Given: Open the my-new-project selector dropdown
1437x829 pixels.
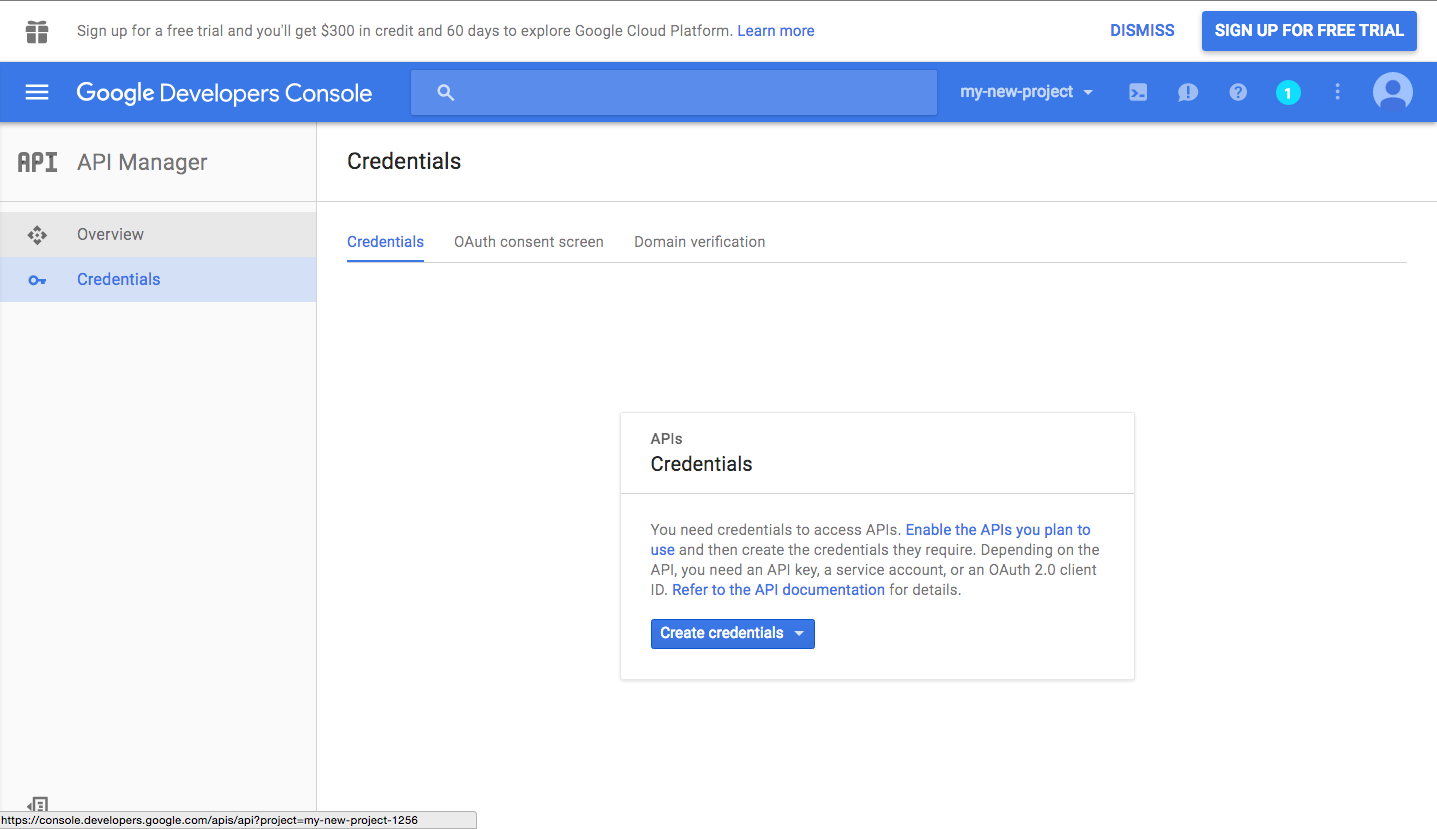Looking at the screenshot, I should coord(1027,92).
